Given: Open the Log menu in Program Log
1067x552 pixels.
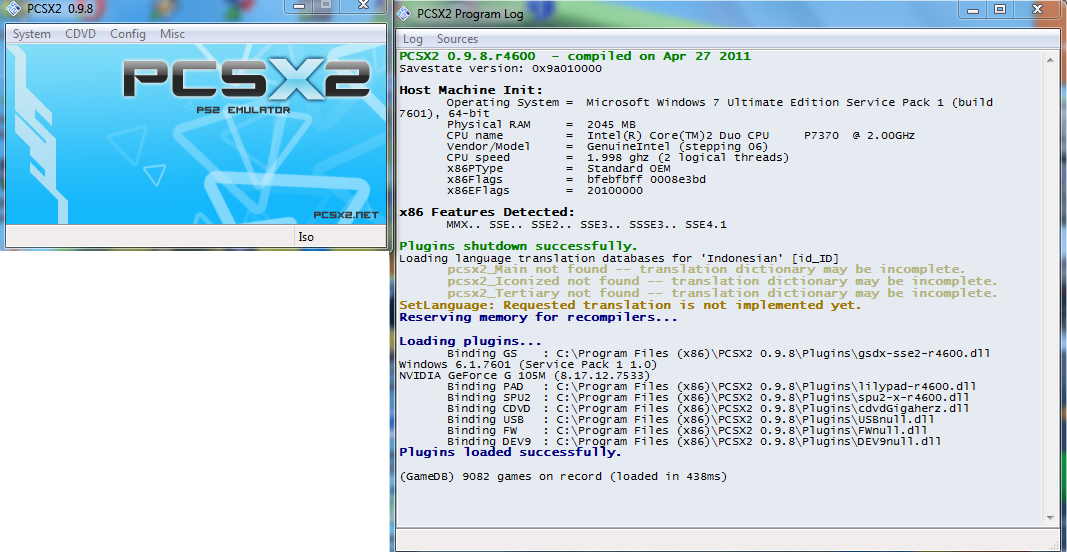Looking at the screenshot, I should (x=412, y=39).
